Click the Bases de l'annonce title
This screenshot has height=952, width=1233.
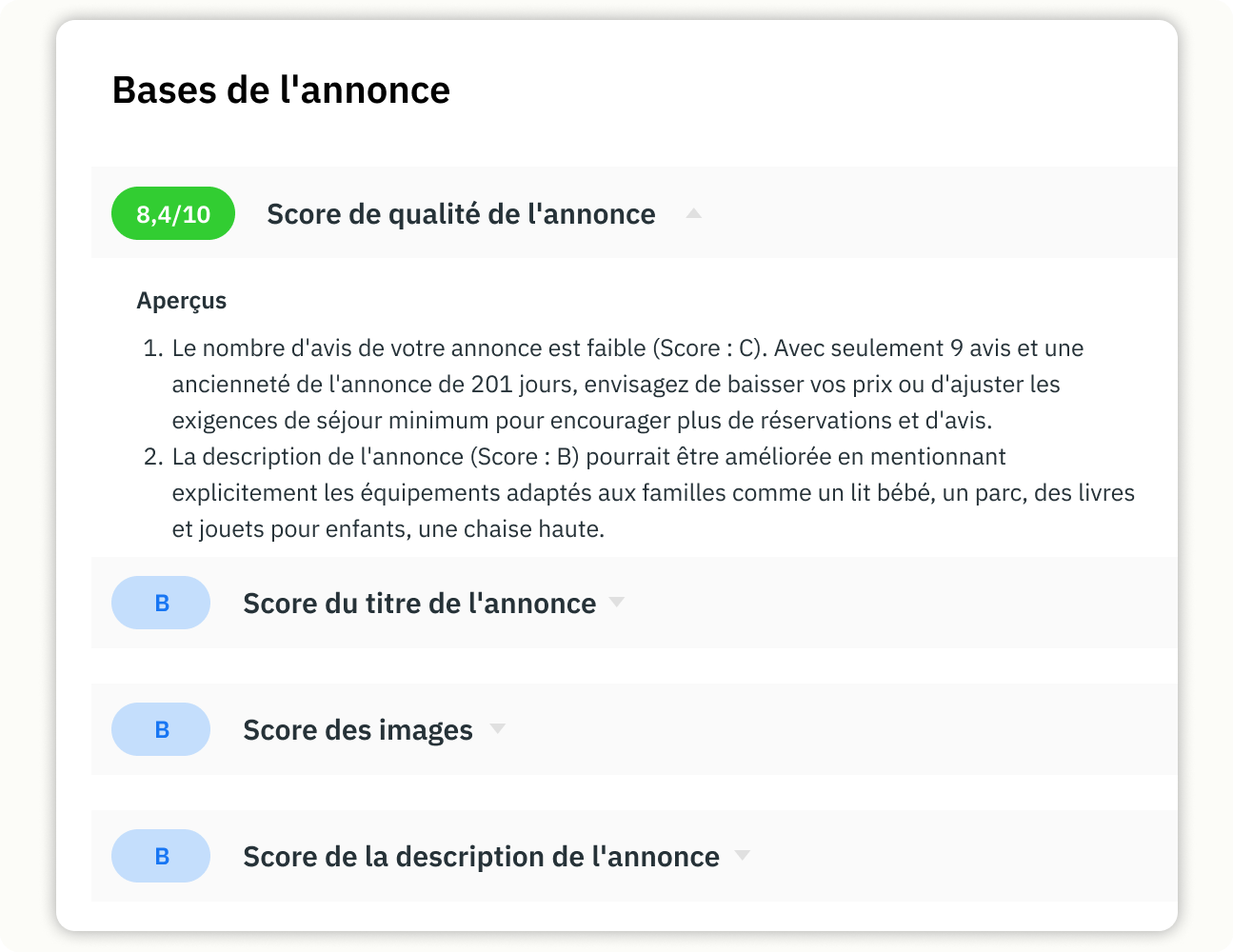(x=281, y=90)
